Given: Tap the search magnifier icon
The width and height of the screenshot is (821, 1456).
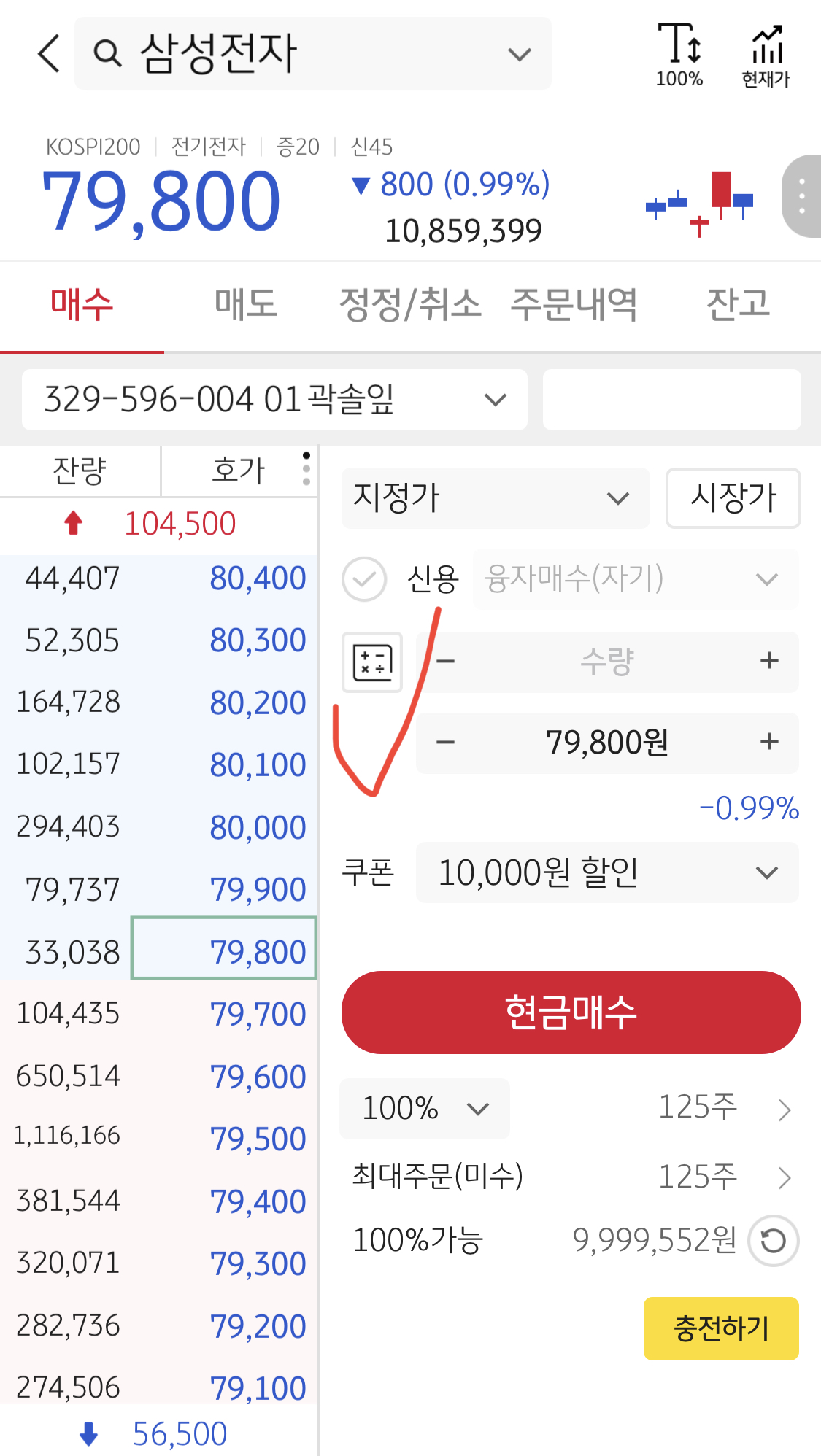Looking at the screenshot, I should (x=107, y=53).
